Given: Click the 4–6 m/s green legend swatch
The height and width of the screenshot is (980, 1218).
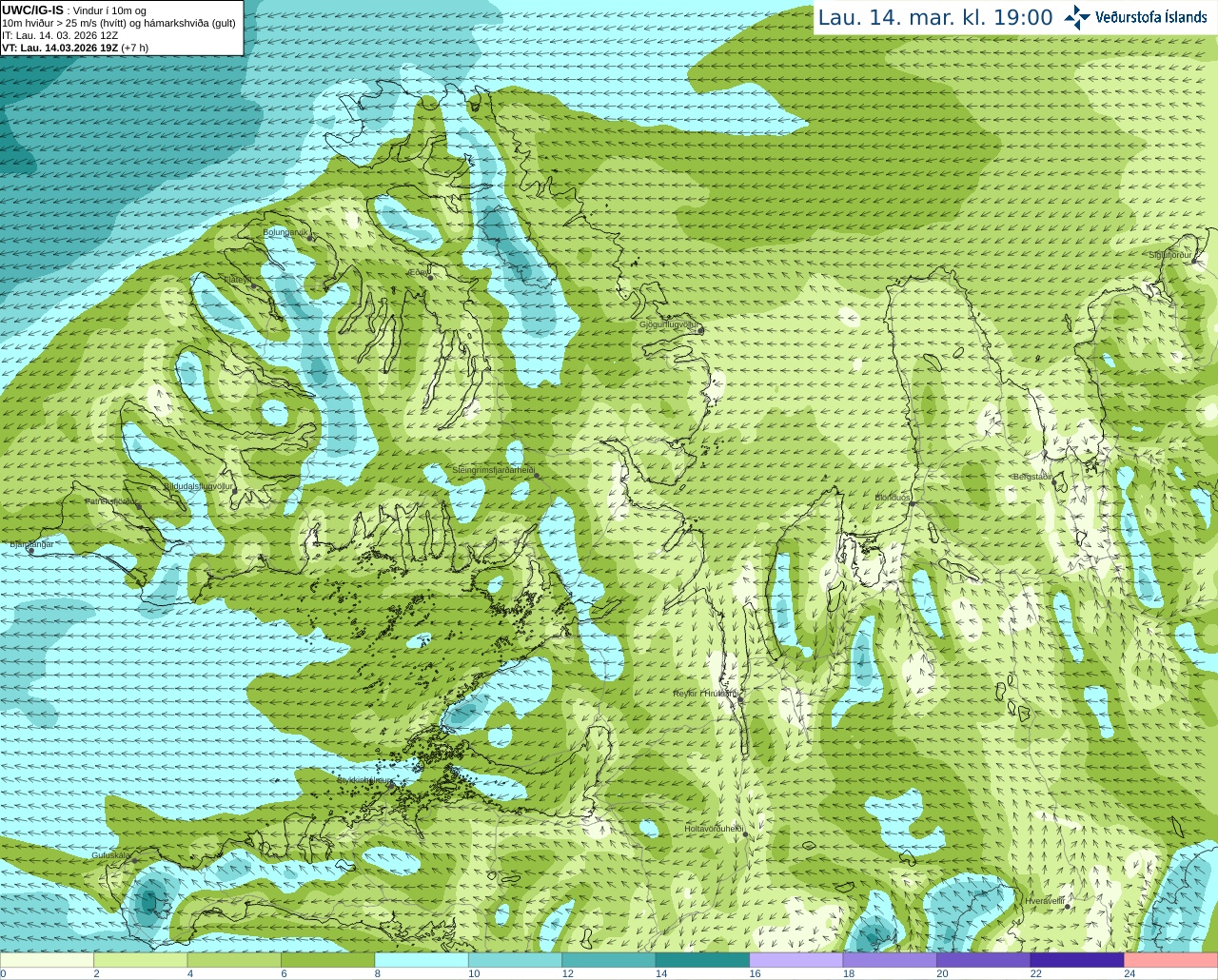Looking at the screenshot, I should [x=234, y=960].
